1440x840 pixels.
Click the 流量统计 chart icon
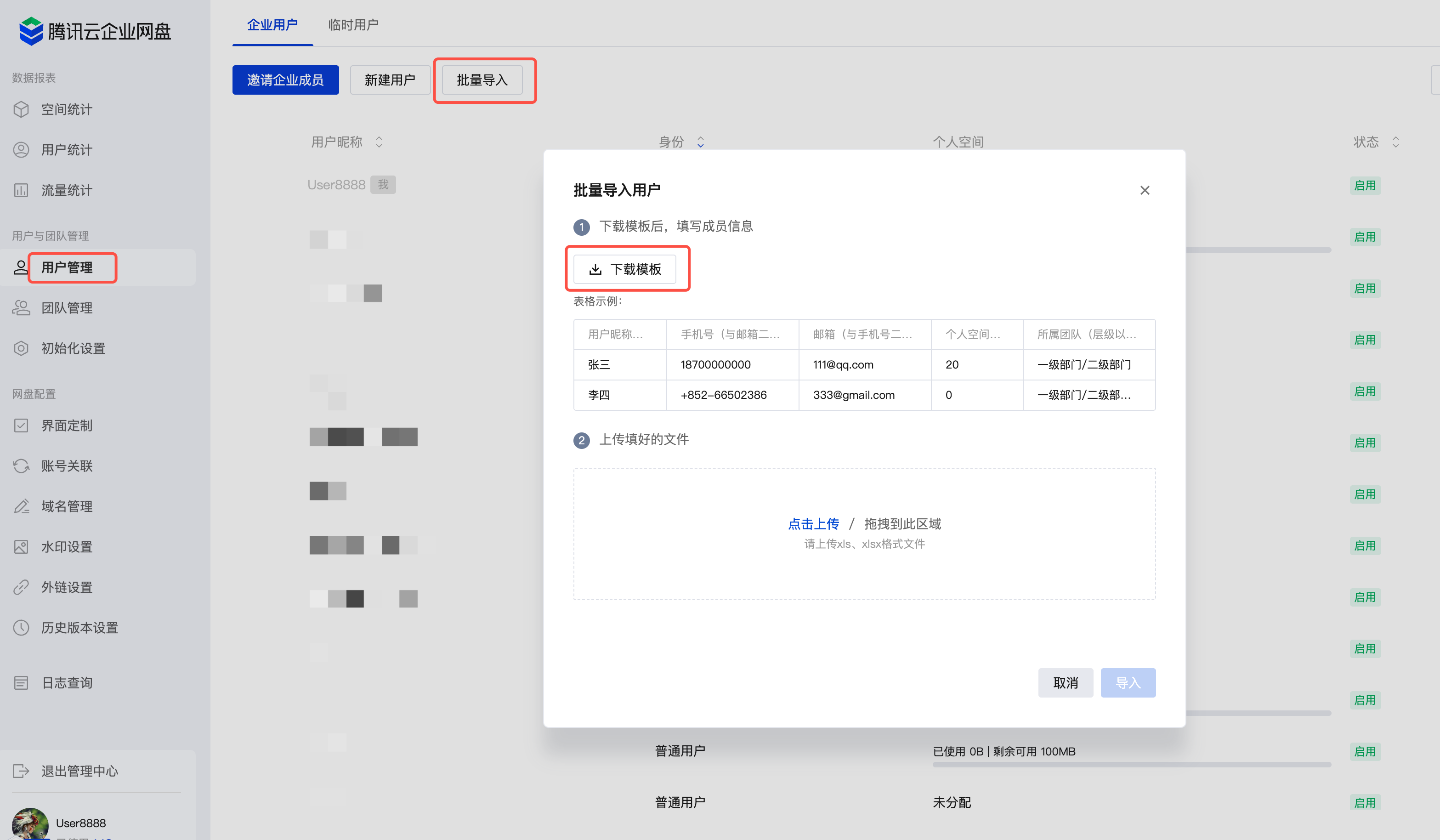point(21,190)
